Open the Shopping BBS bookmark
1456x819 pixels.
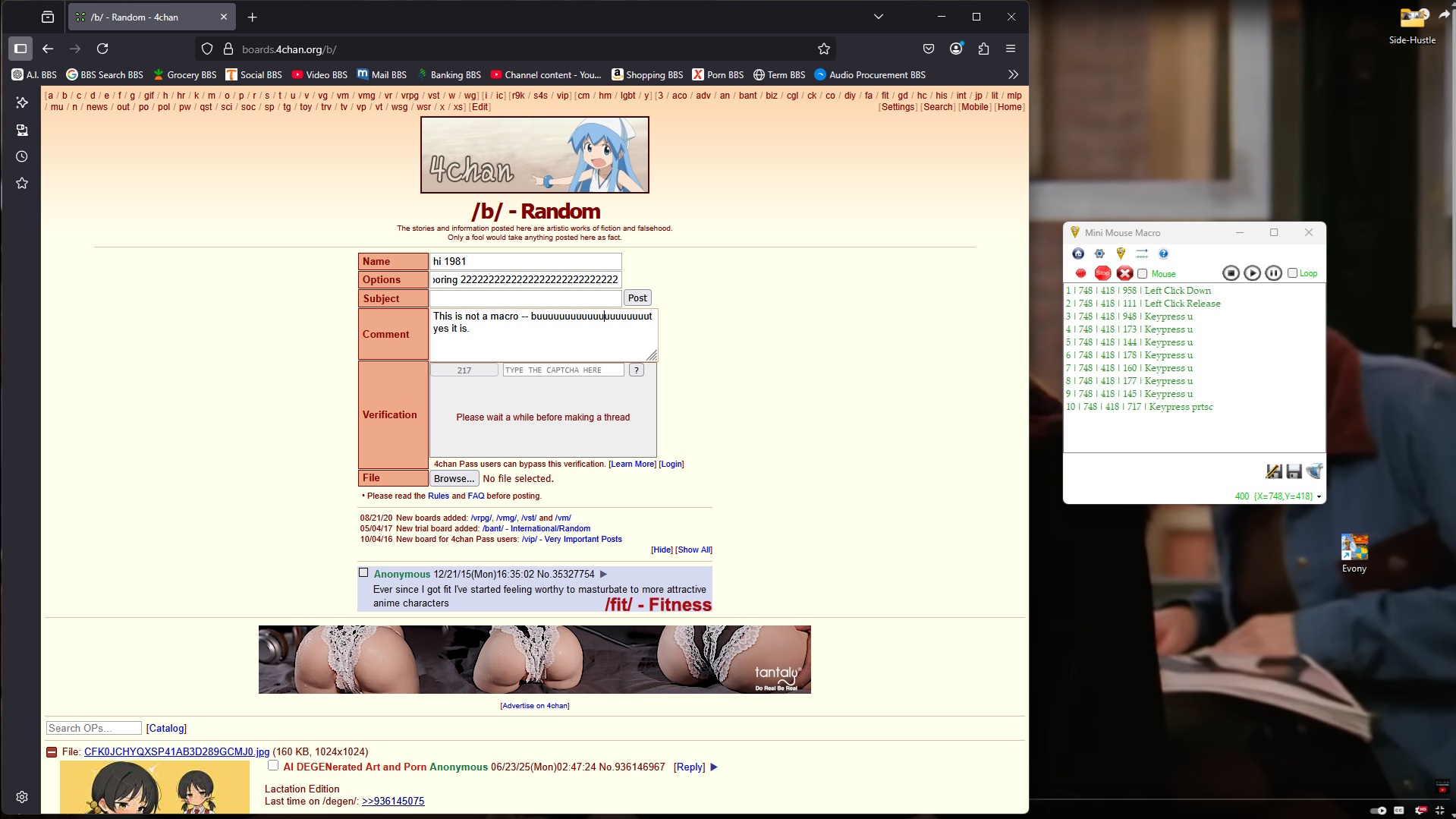[x=647, y=74]
